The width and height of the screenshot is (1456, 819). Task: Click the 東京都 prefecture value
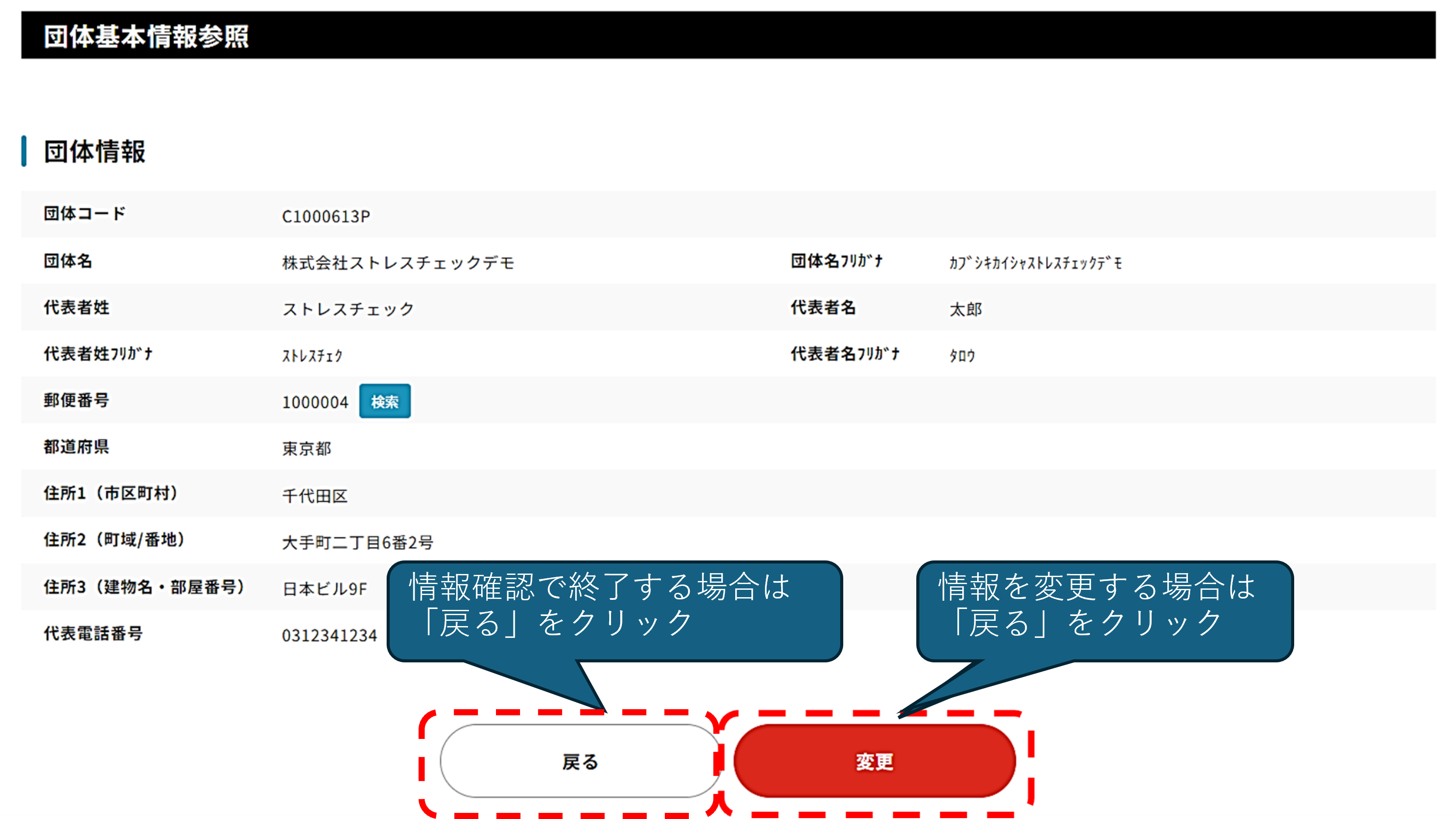306,449
